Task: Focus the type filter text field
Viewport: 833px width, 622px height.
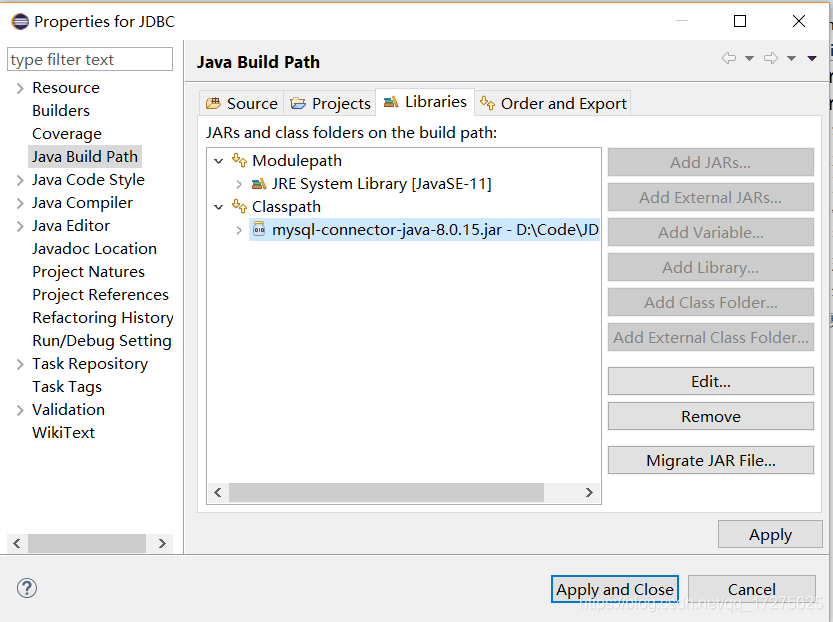Action: tap(90, 59)
